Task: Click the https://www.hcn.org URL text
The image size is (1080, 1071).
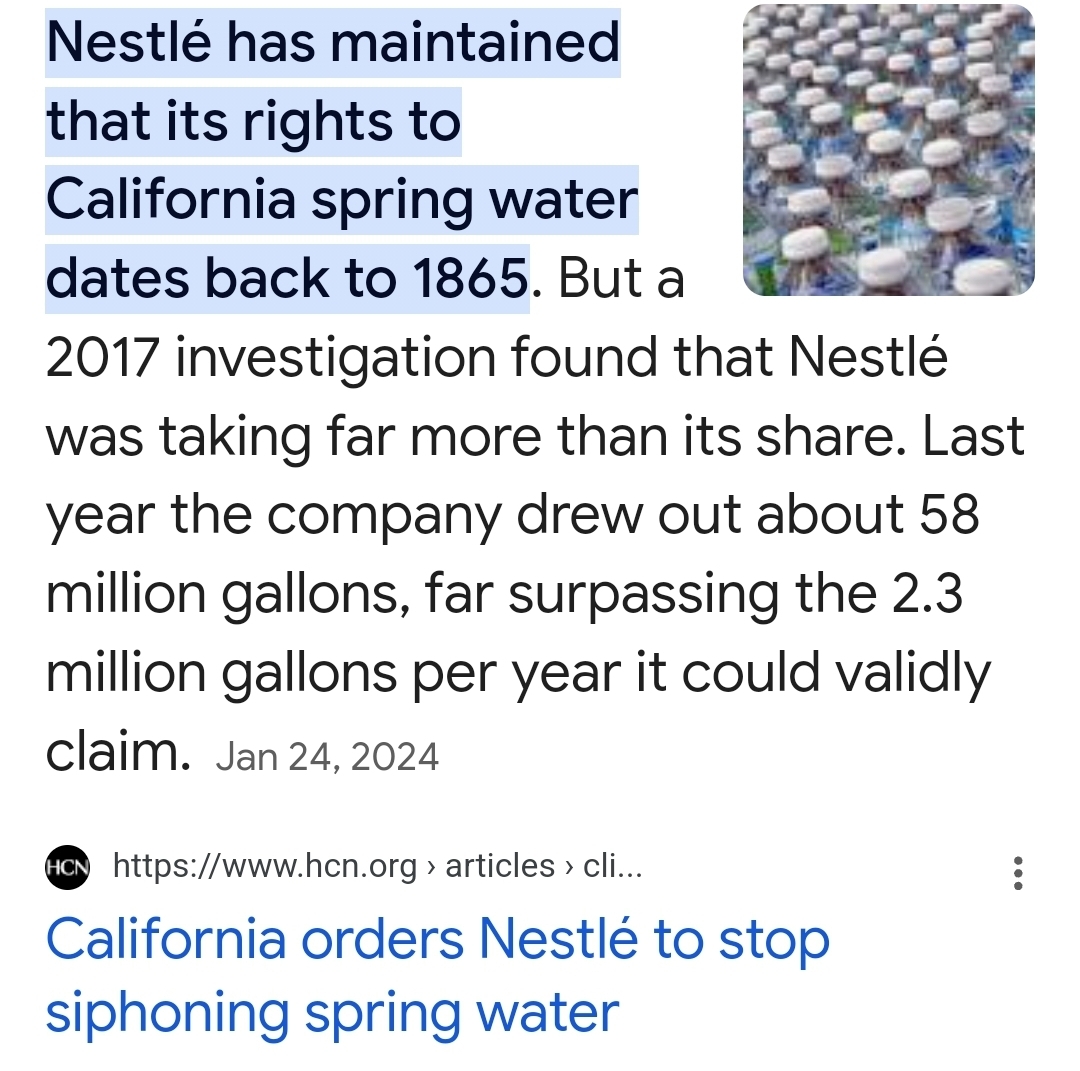Action: [265, 866]
